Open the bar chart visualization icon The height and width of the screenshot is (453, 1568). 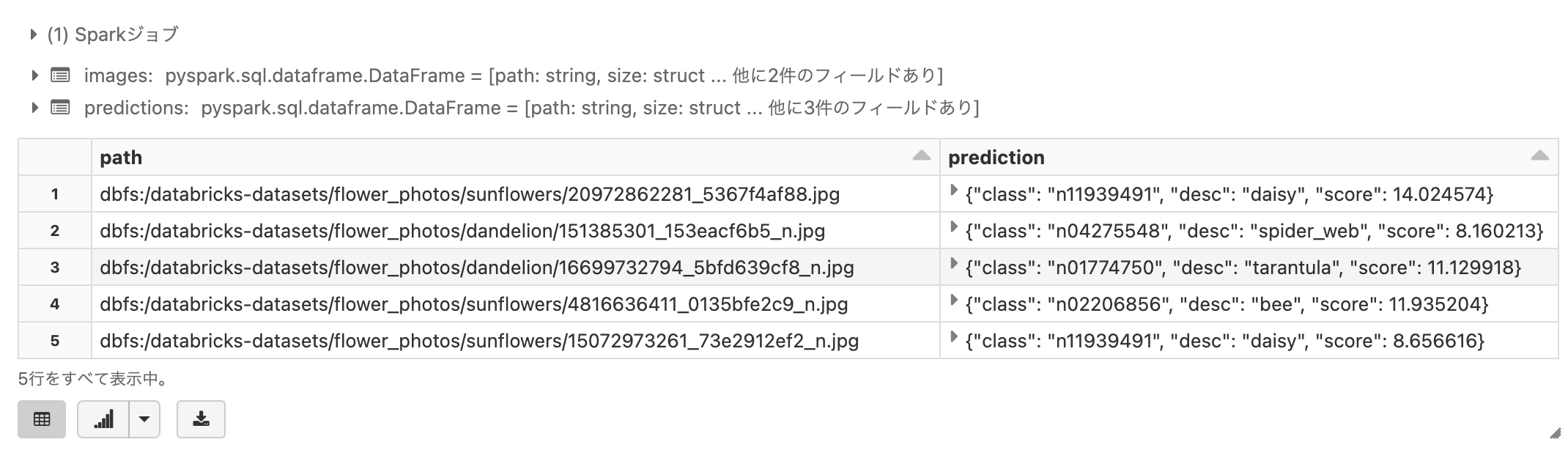click(102, 419)
